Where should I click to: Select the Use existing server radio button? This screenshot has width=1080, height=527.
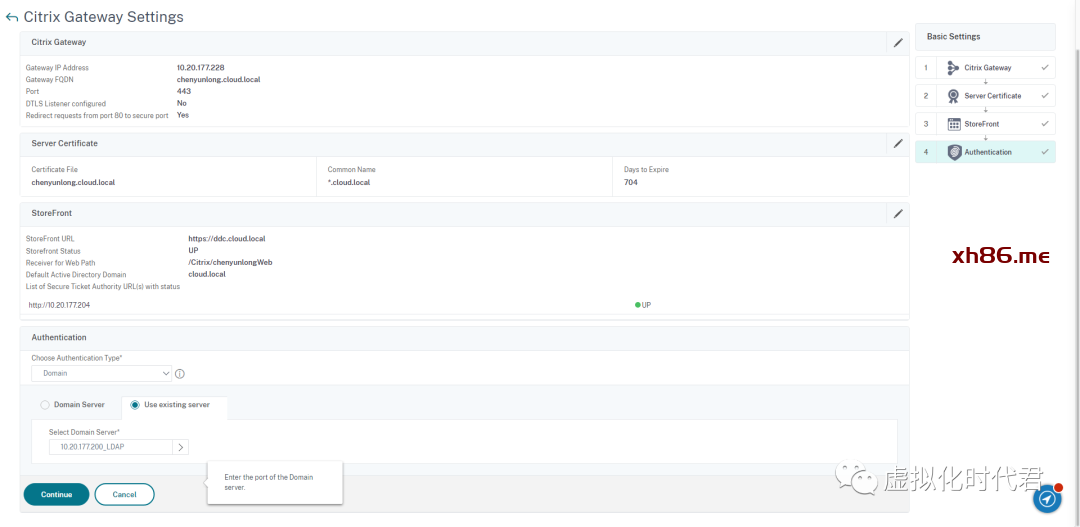point(135,405)
